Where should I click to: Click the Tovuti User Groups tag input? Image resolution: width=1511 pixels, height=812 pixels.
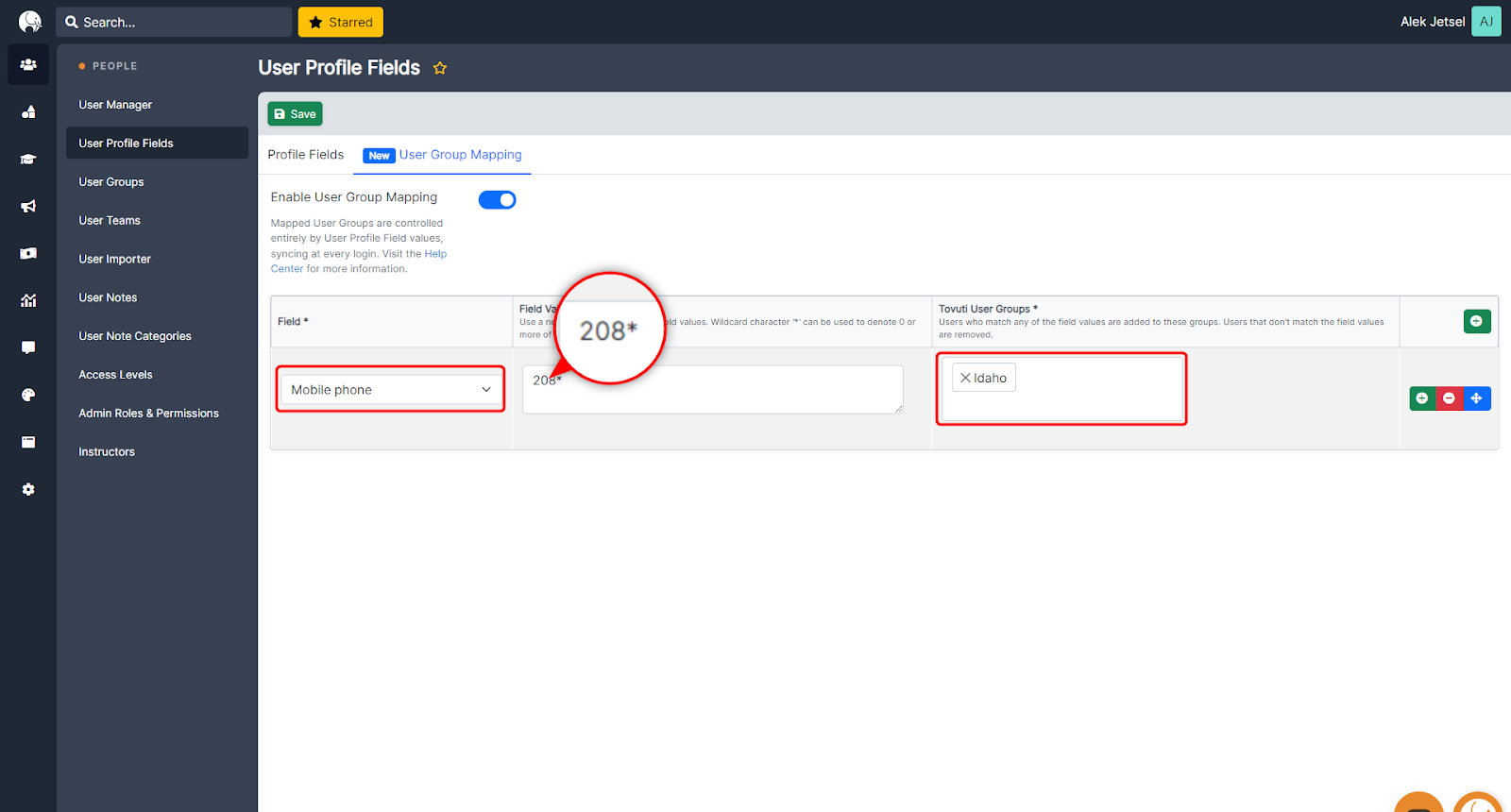tap(1061, 389)
